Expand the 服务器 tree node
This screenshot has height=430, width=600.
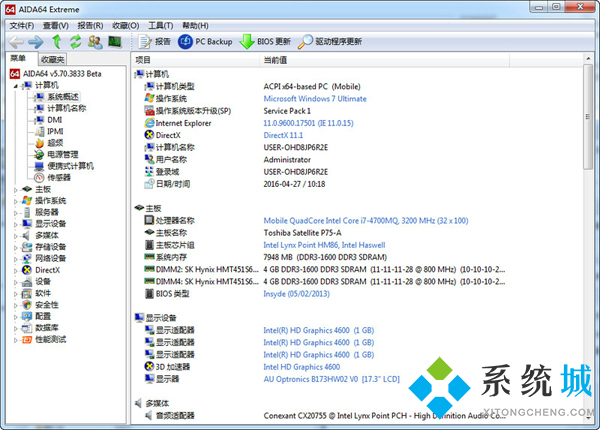[x=16, y=213]
